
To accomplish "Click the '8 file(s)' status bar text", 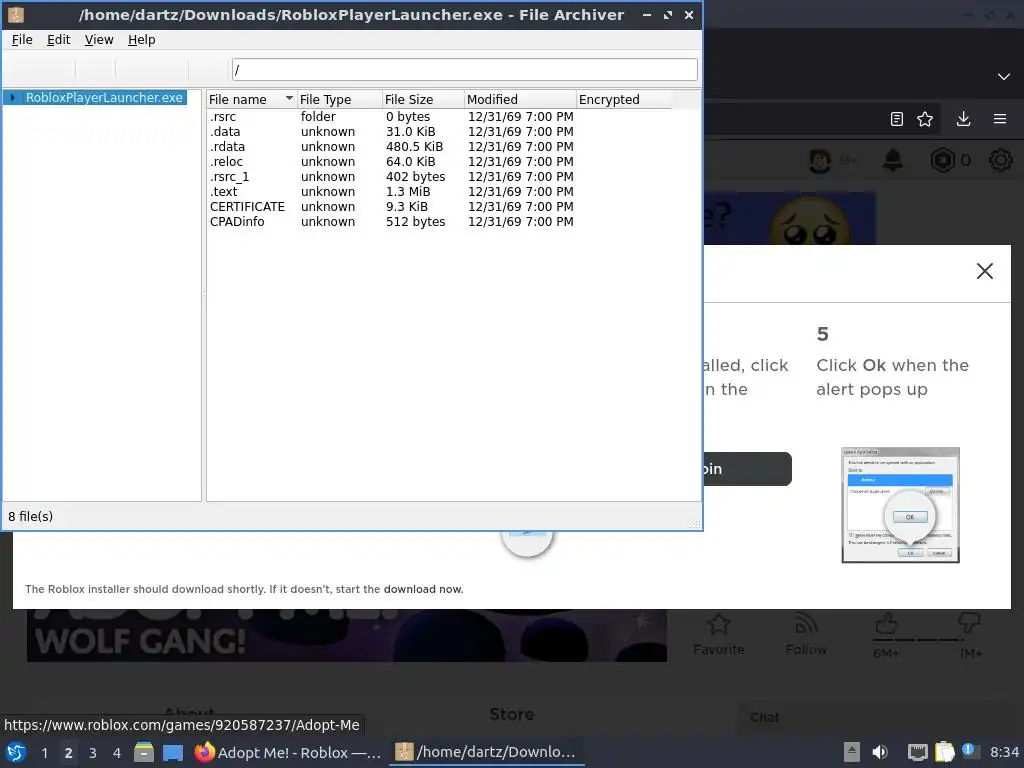I will pyautogui.click(x=31, y=517).
